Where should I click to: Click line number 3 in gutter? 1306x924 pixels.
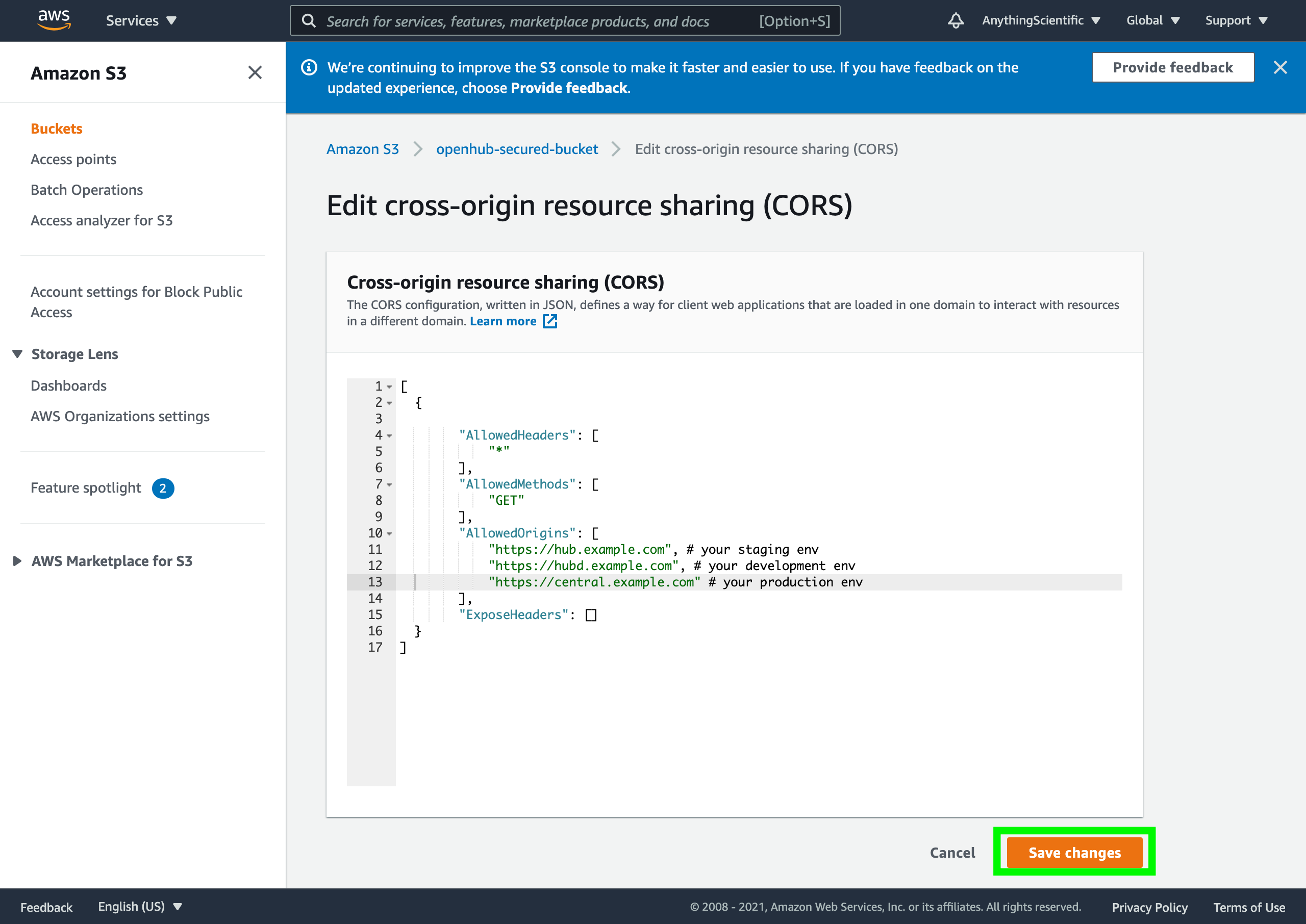pyautogui.click(x=379, y=419)
